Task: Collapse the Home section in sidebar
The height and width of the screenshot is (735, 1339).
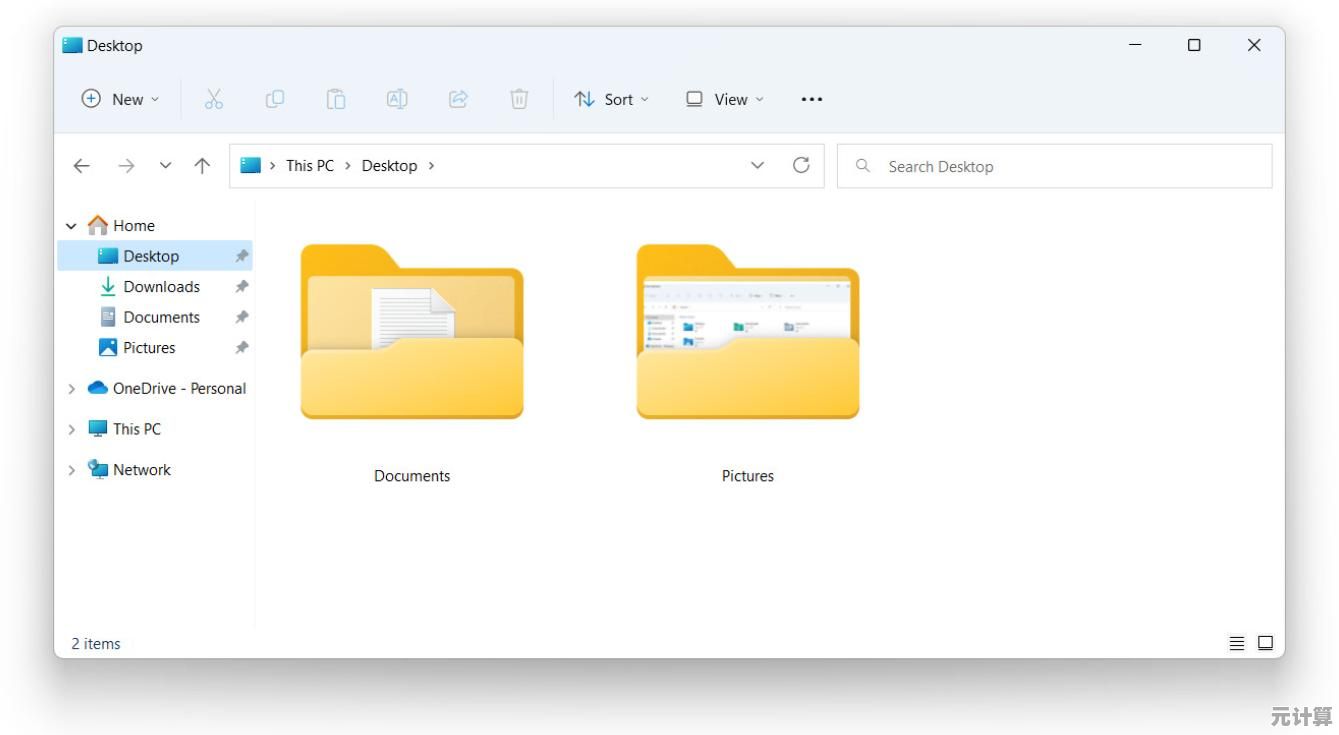Action: [71, 226]
